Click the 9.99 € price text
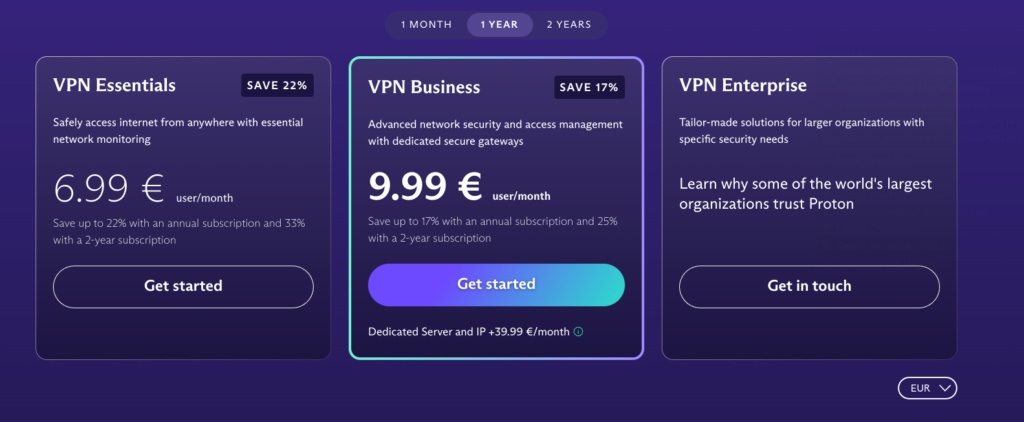The height and width of the screenshot is (422, 1024). [425, 187]
